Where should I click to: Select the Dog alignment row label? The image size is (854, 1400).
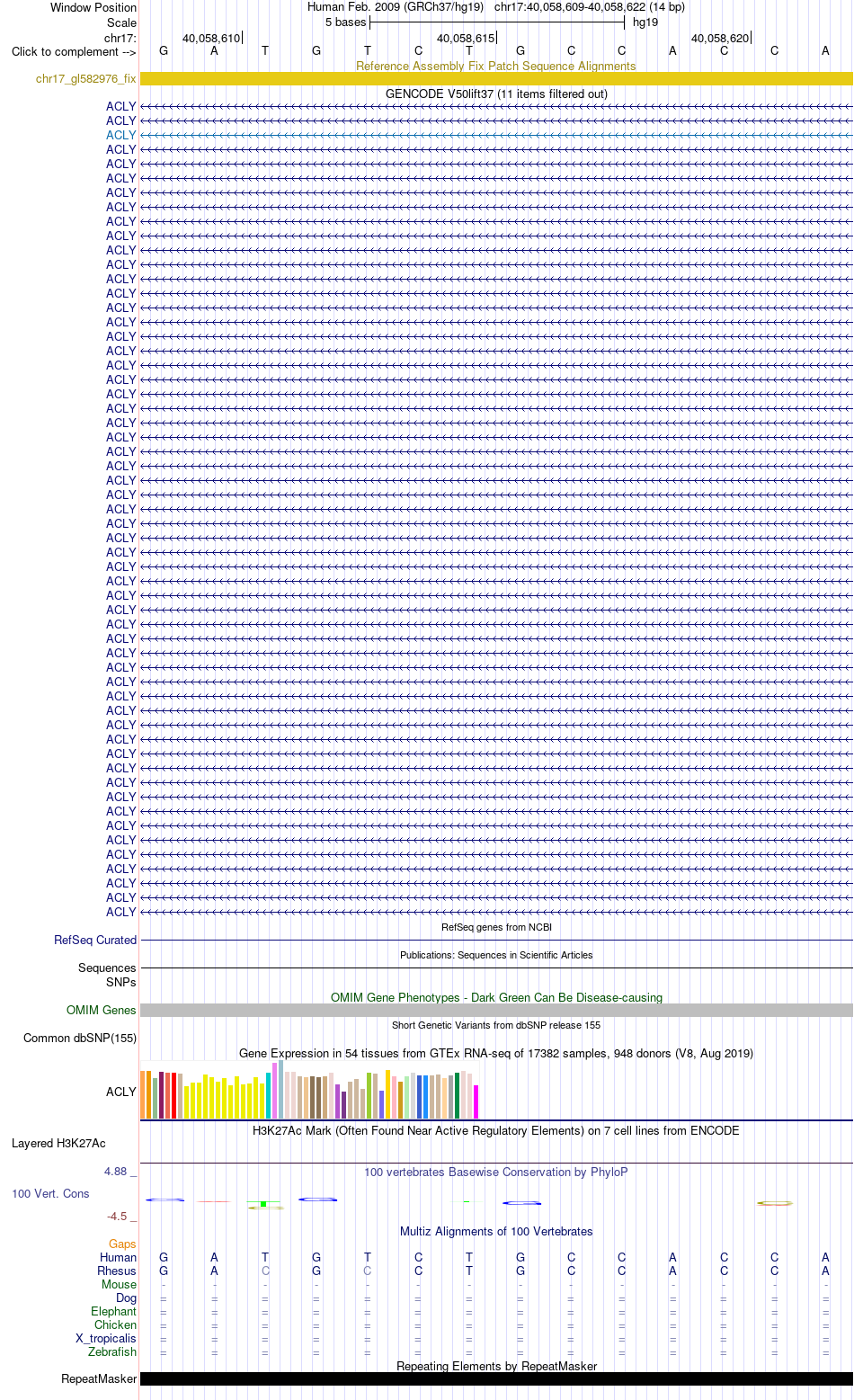coord(127,1297)
